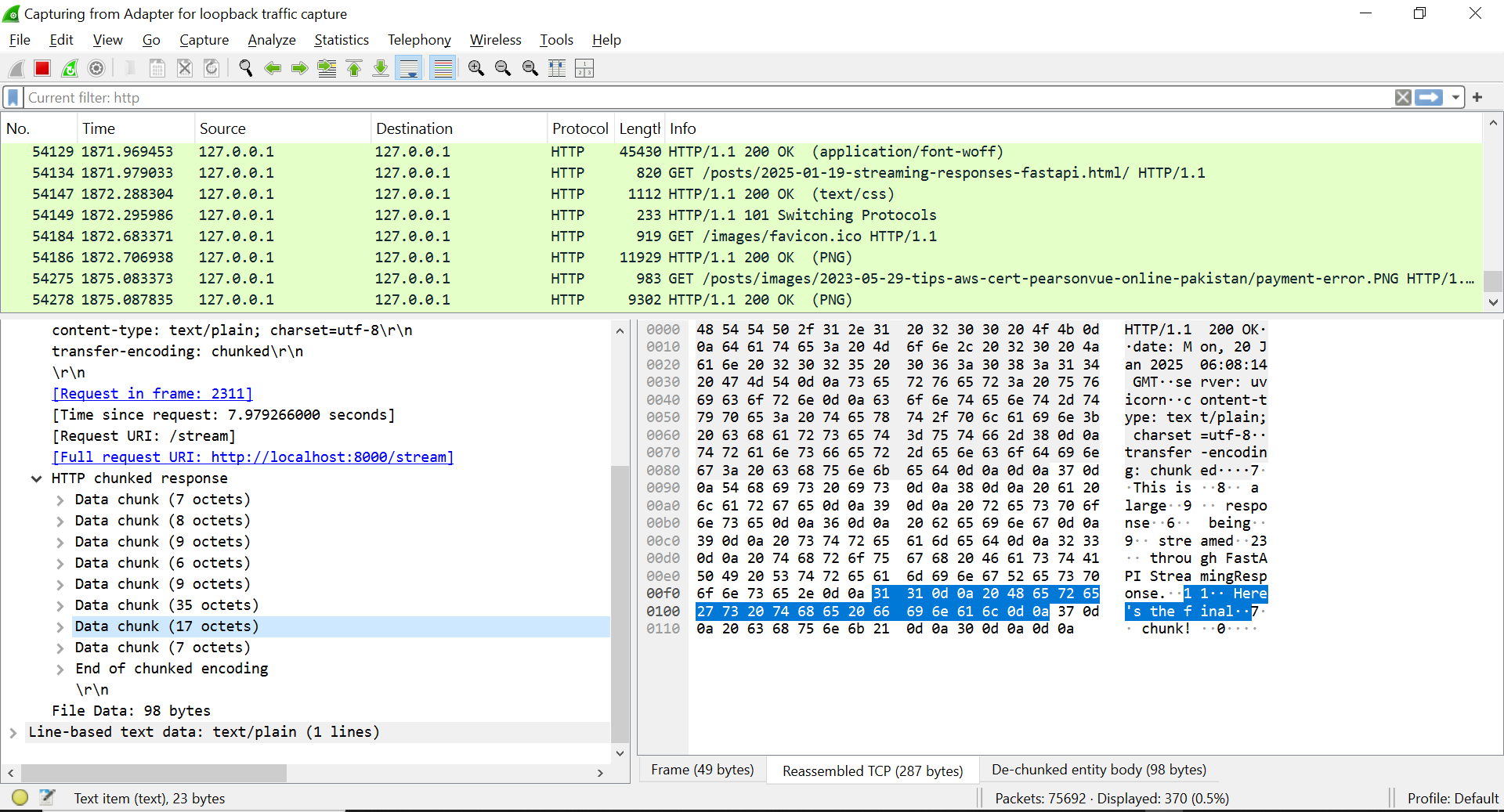Go back to the previous packet
Image resolution: width=1504 pixels, height=812 pixels.
point(273,69)
